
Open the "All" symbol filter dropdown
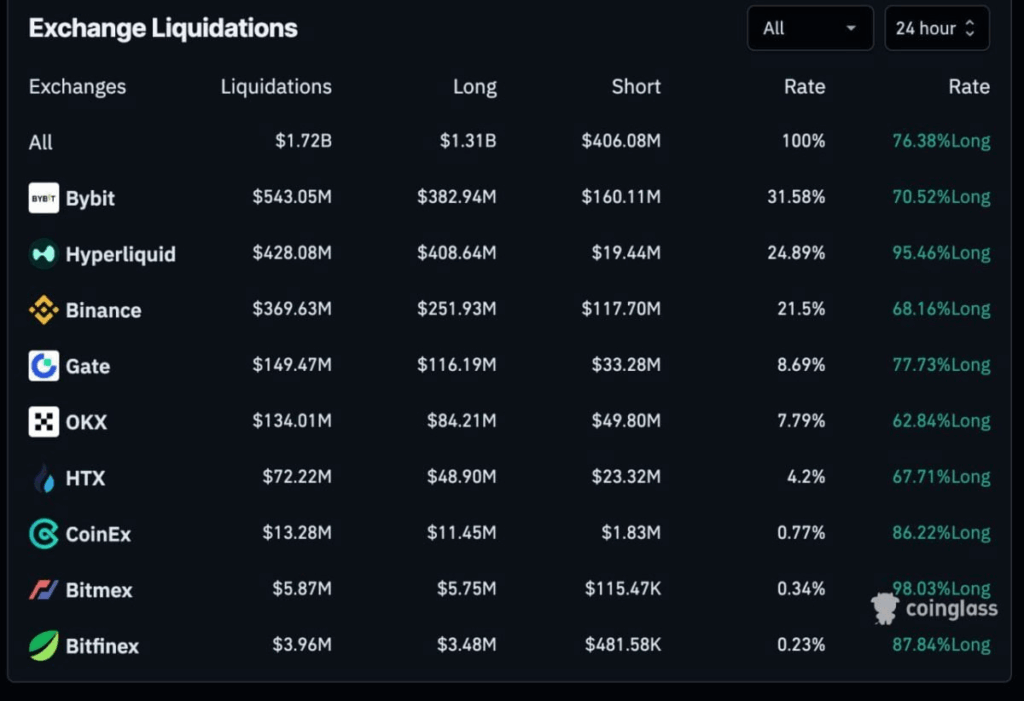point(810,28)
